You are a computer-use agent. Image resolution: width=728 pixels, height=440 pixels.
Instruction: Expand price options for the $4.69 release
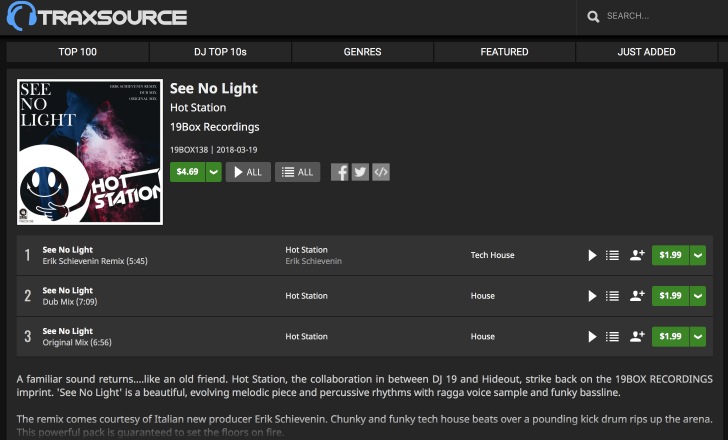click(x=214, y=172)
